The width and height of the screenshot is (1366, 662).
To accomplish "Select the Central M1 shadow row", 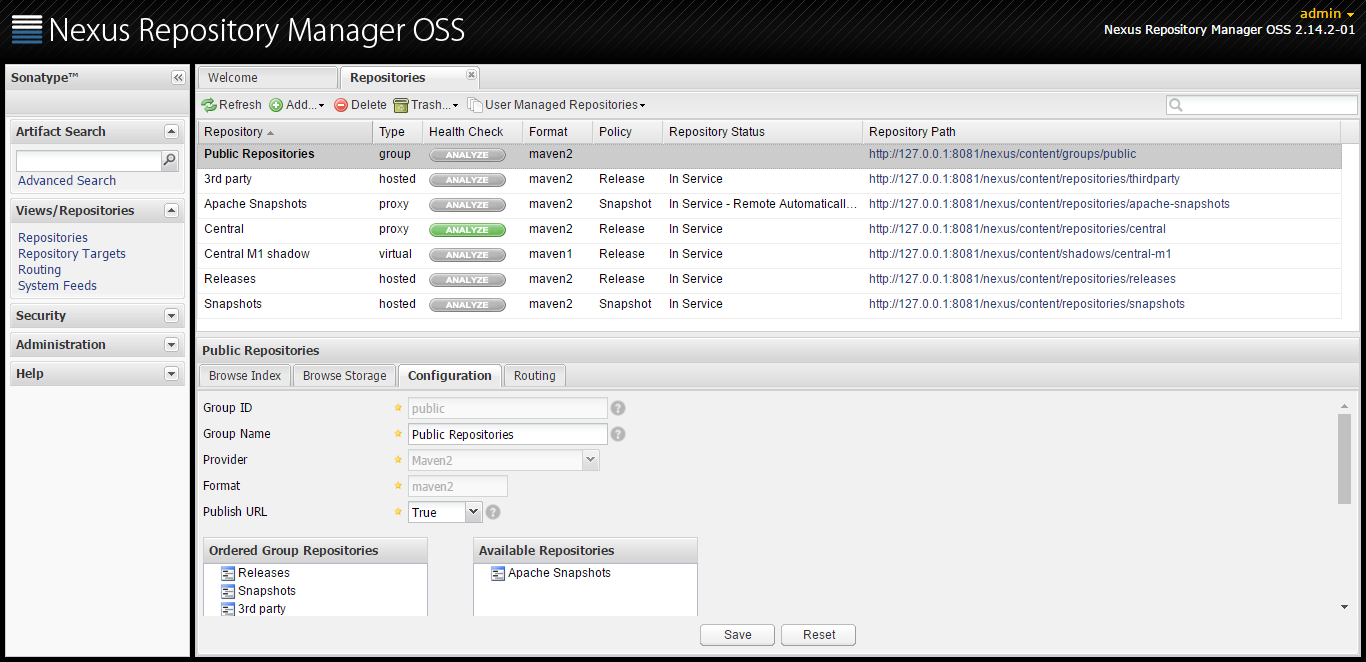I will [769, 254].
